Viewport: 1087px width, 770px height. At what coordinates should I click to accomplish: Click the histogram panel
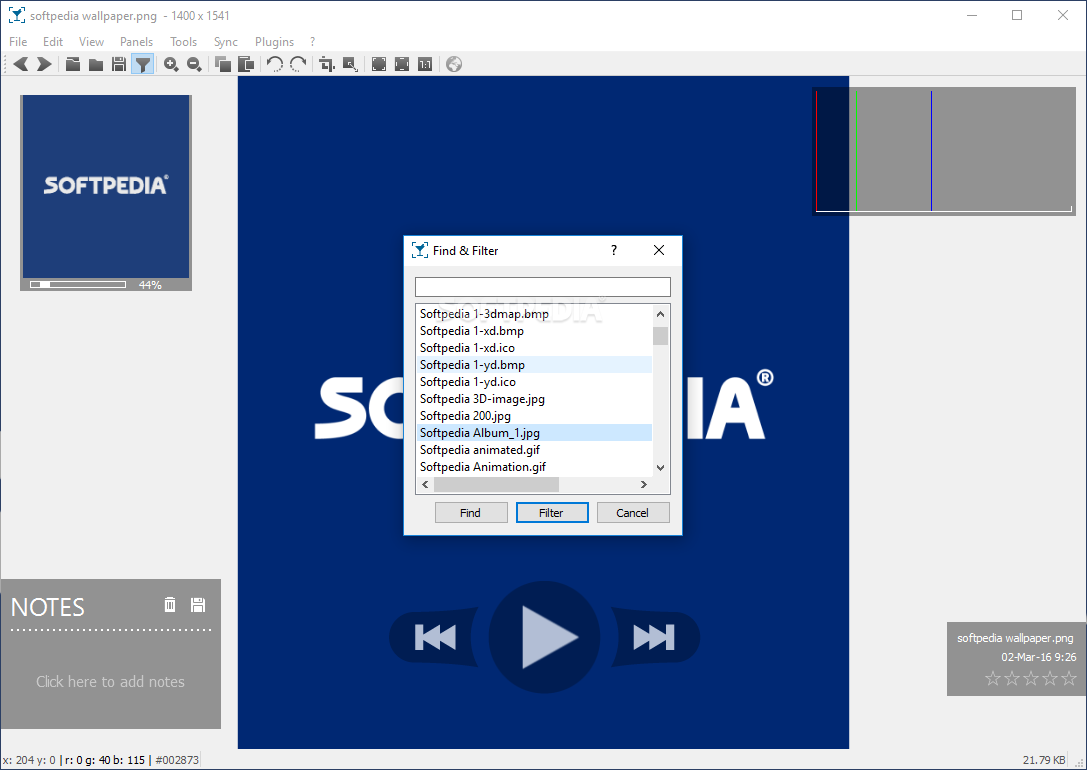pos(944,151)
